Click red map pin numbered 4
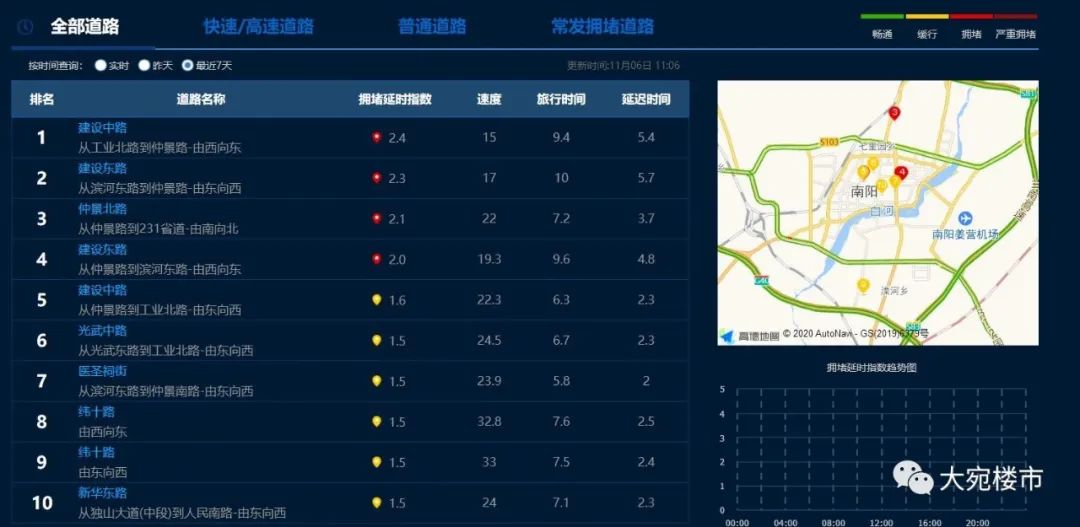 pos(901,173)
